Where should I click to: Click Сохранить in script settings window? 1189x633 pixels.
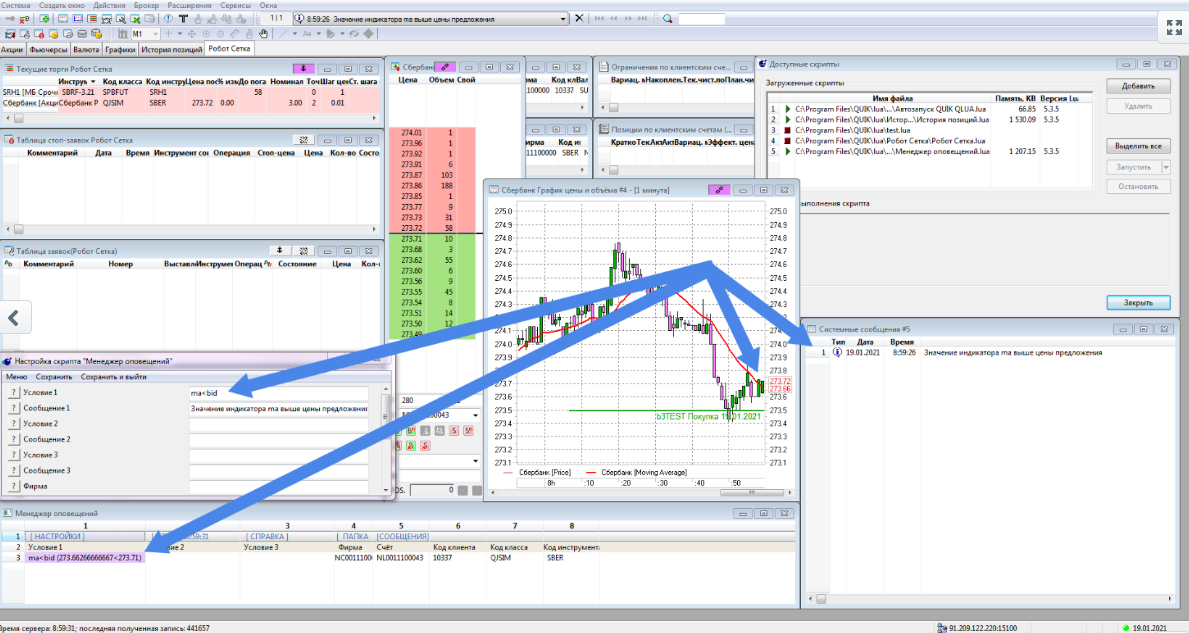click(54, 377)
